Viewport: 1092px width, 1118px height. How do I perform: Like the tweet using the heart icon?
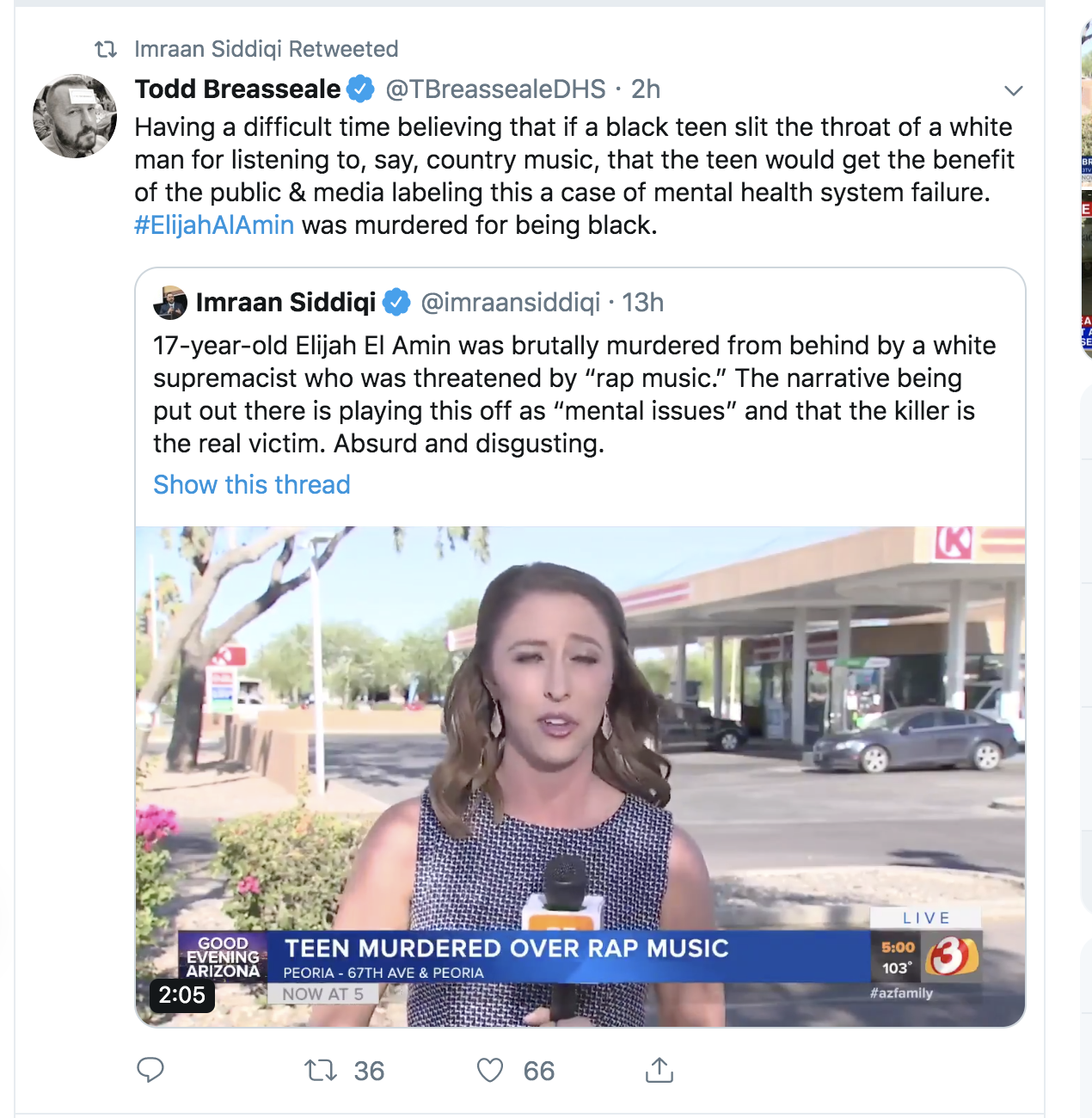[490, 1070]
